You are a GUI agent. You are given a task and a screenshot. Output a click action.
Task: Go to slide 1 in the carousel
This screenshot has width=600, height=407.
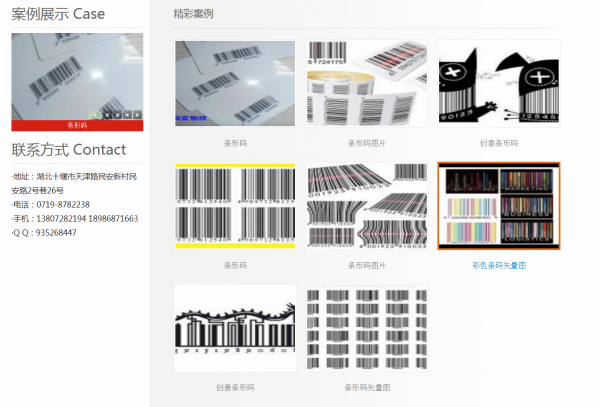93,115
